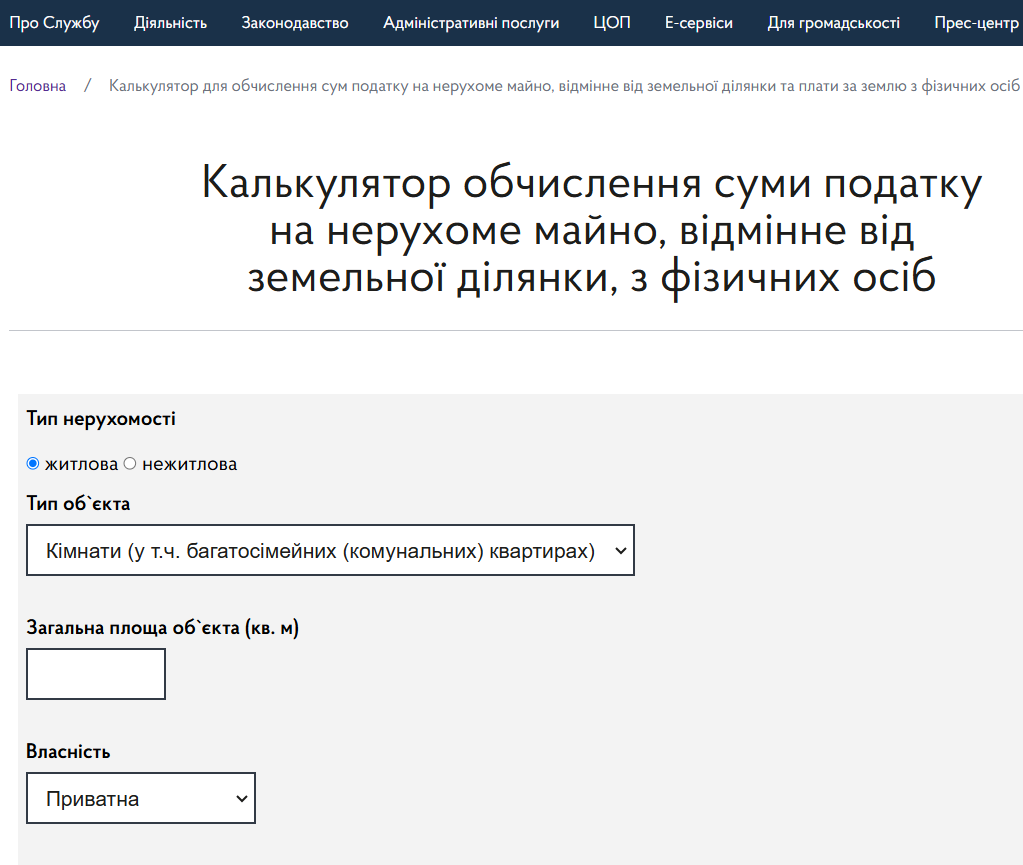
Task: Click the Тип об`єкта label
Action: click(x=78, y=503)
